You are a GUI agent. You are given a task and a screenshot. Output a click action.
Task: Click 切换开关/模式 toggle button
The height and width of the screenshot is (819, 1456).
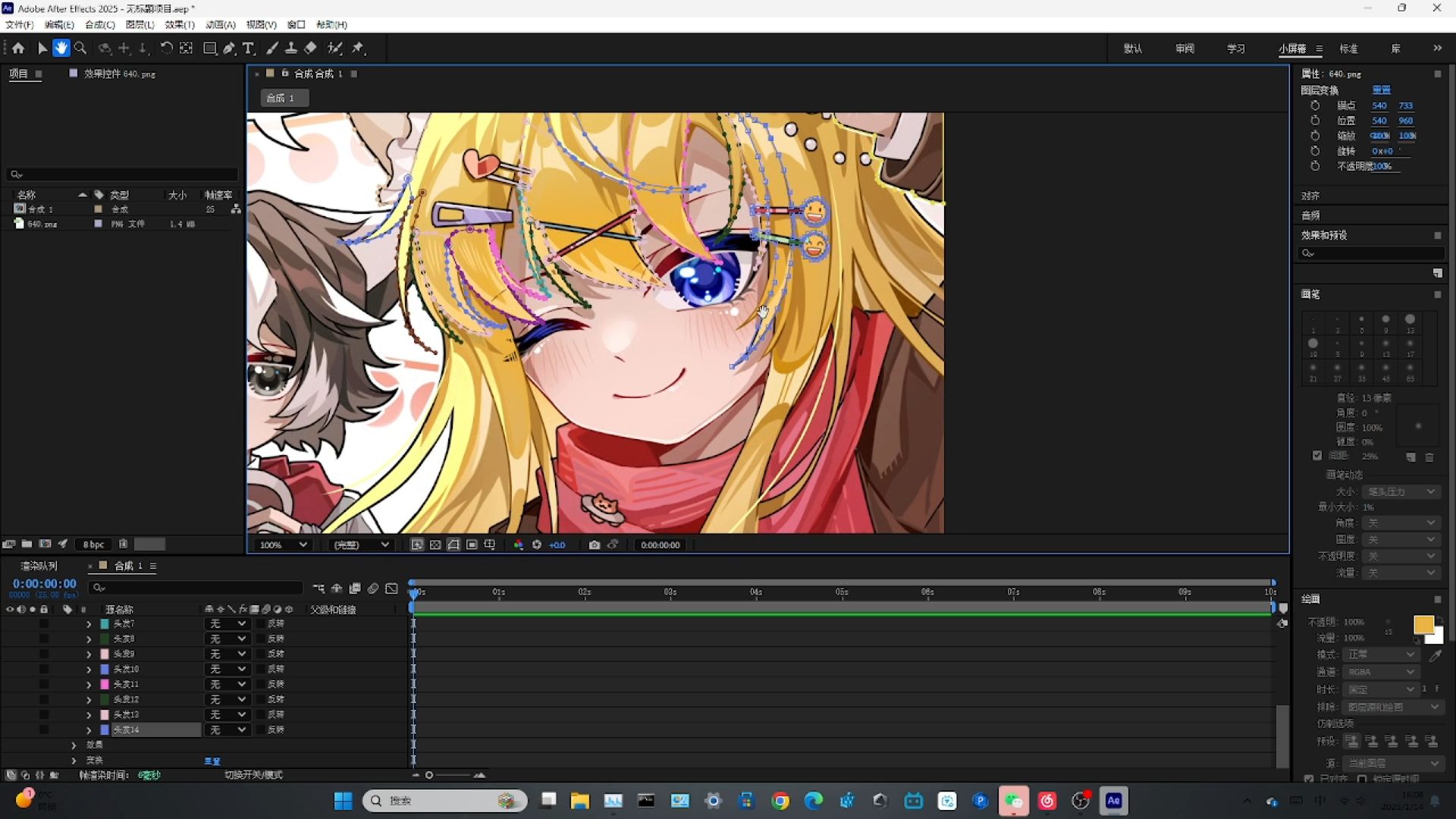pos(253,775)
